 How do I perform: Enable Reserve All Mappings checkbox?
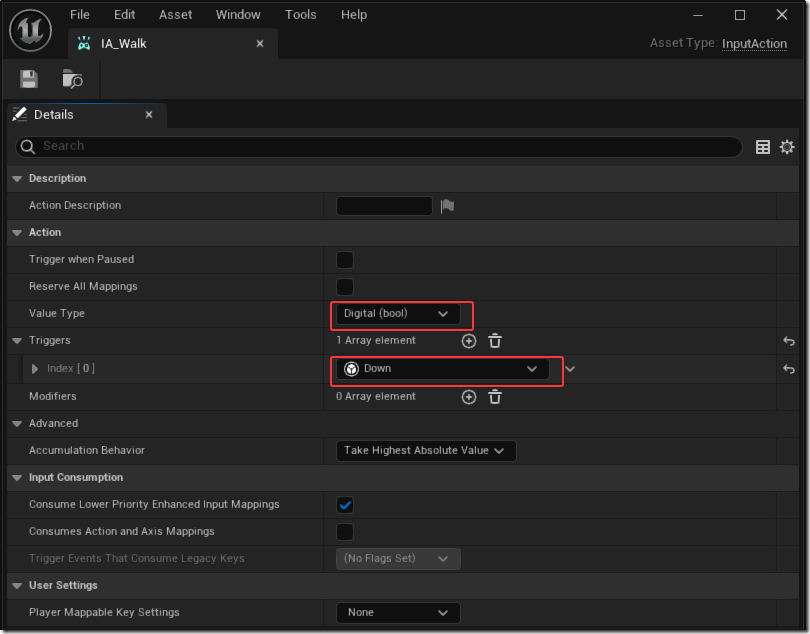tap(345, 287)
